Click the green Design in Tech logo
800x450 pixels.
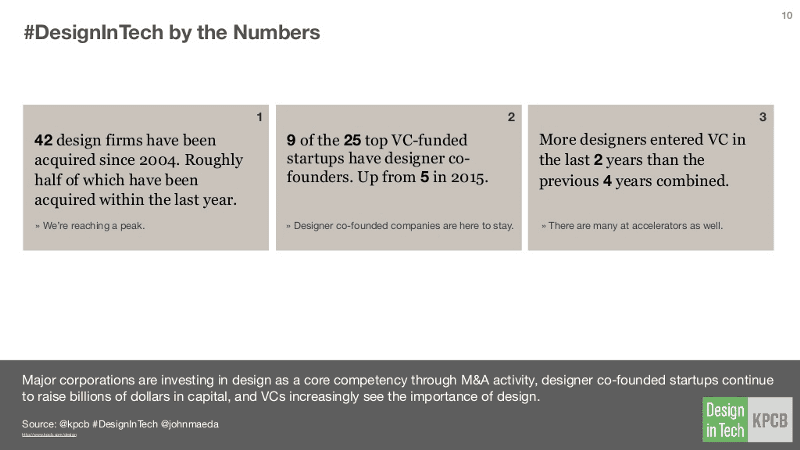coord(725,419)
